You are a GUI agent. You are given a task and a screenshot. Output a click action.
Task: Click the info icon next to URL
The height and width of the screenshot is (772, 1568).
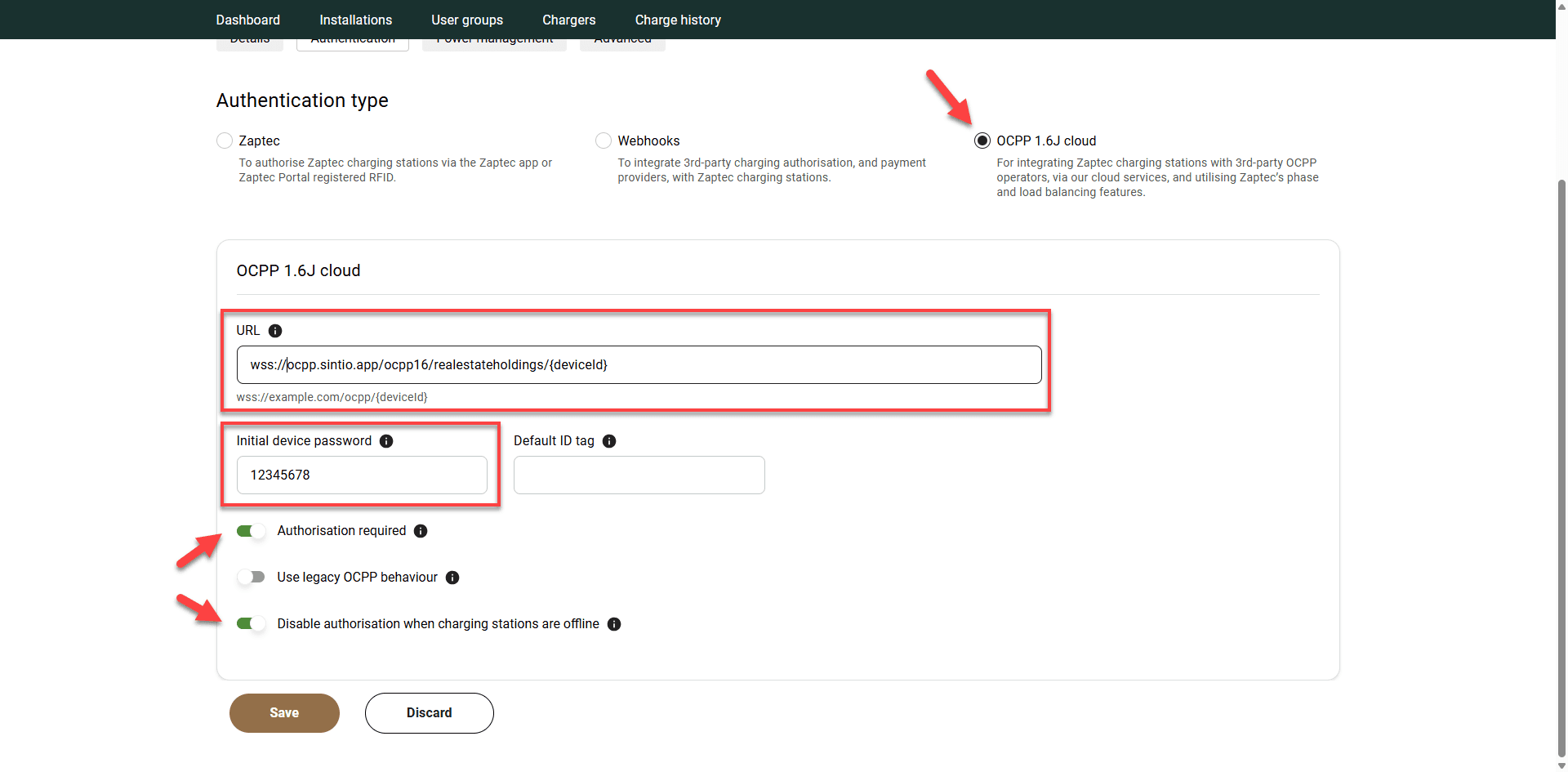pos(275,331)
